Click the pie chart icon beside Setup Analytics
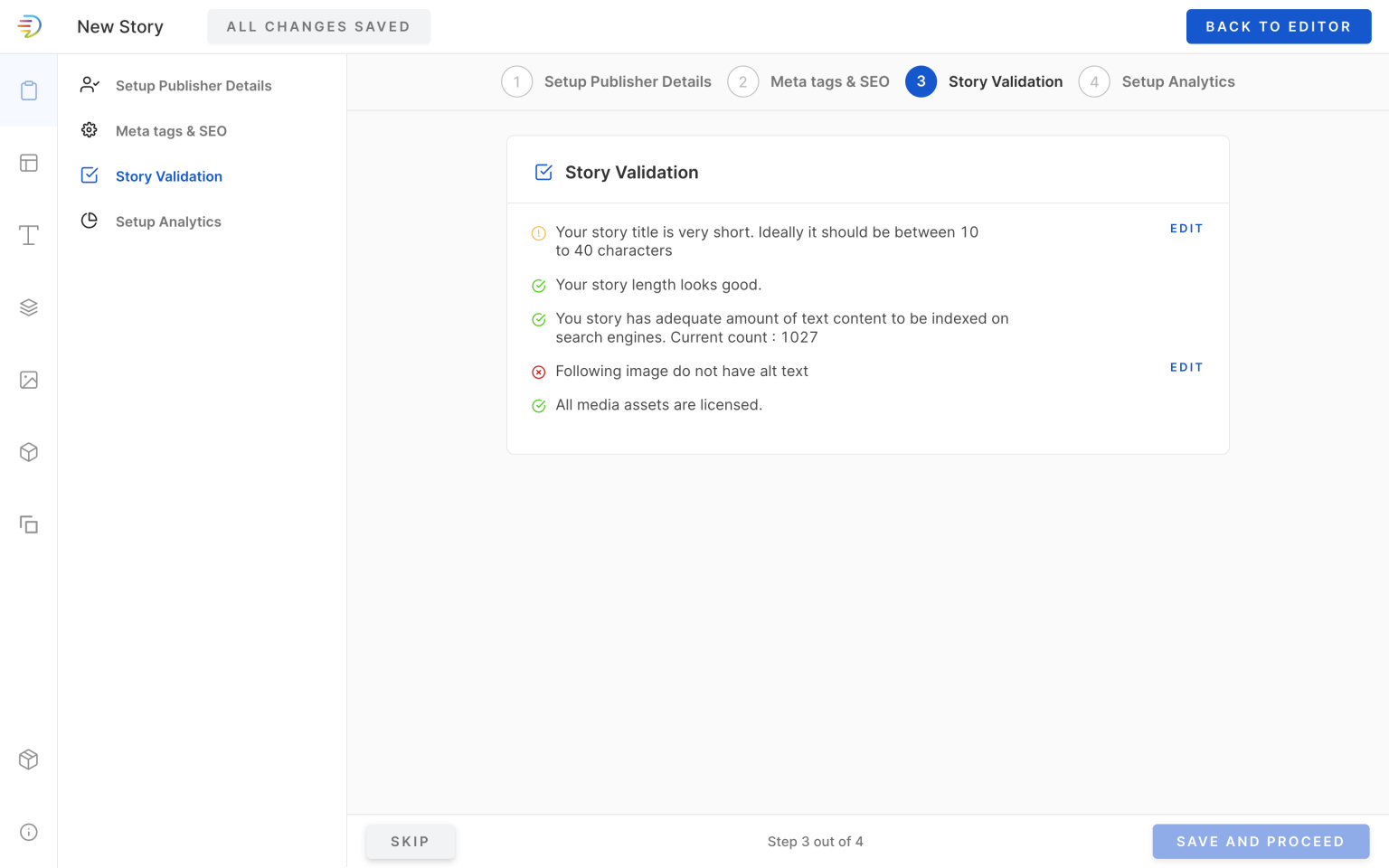Image resolution: width=1389 pixels, height=868 pixels. tap(89, 221)
